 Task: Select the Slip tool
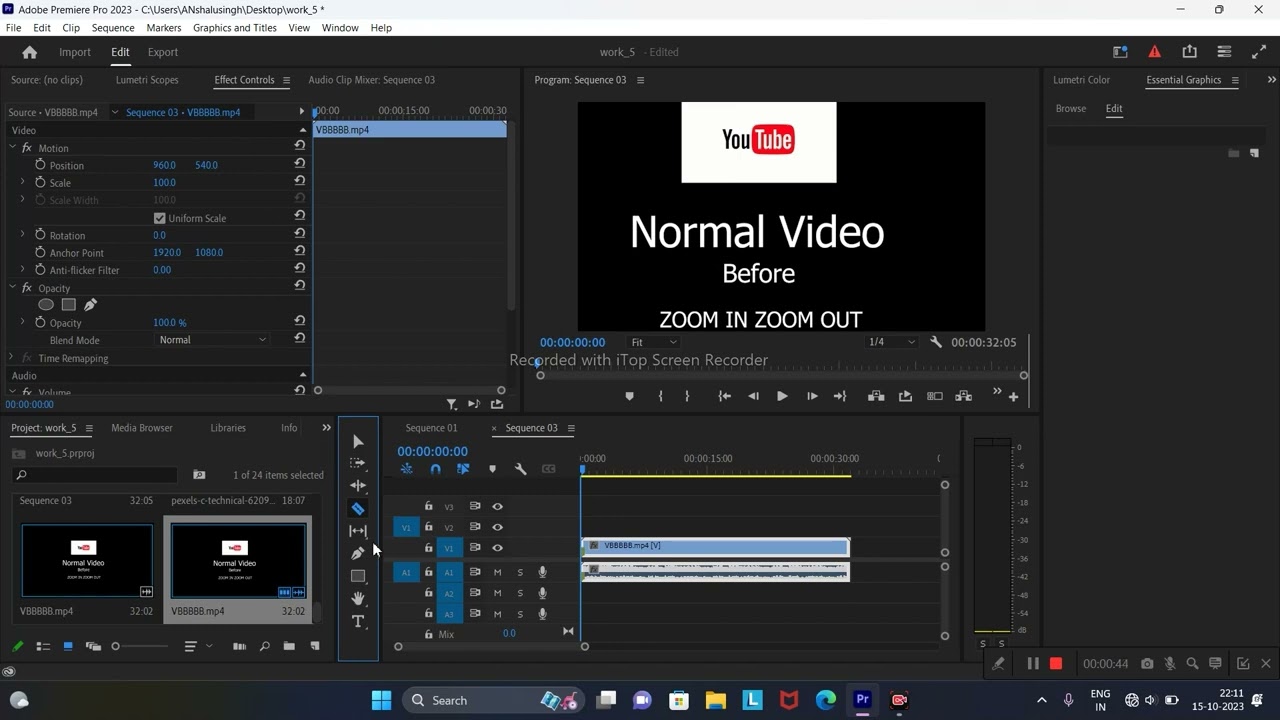(x=358, y=531)
